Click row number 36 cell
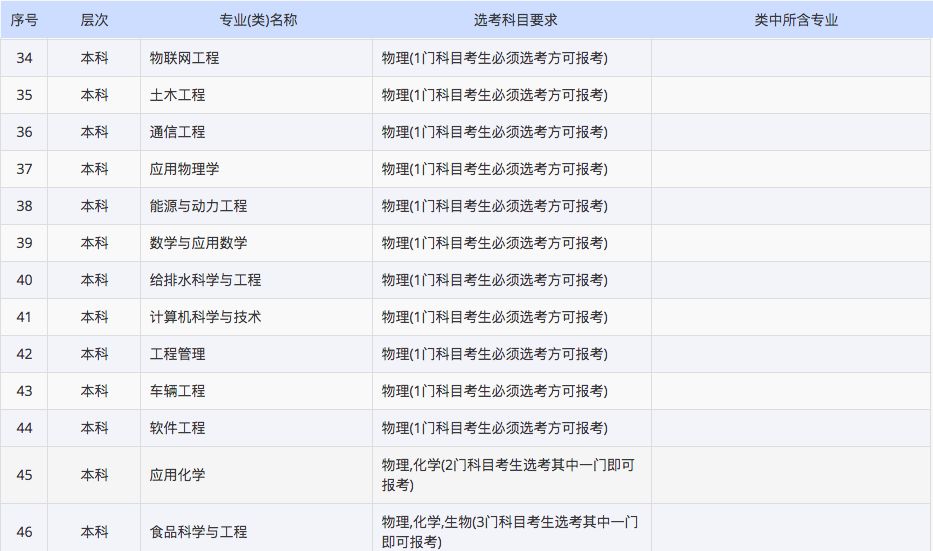Screen dimensions: 933x551 [24, 132]
